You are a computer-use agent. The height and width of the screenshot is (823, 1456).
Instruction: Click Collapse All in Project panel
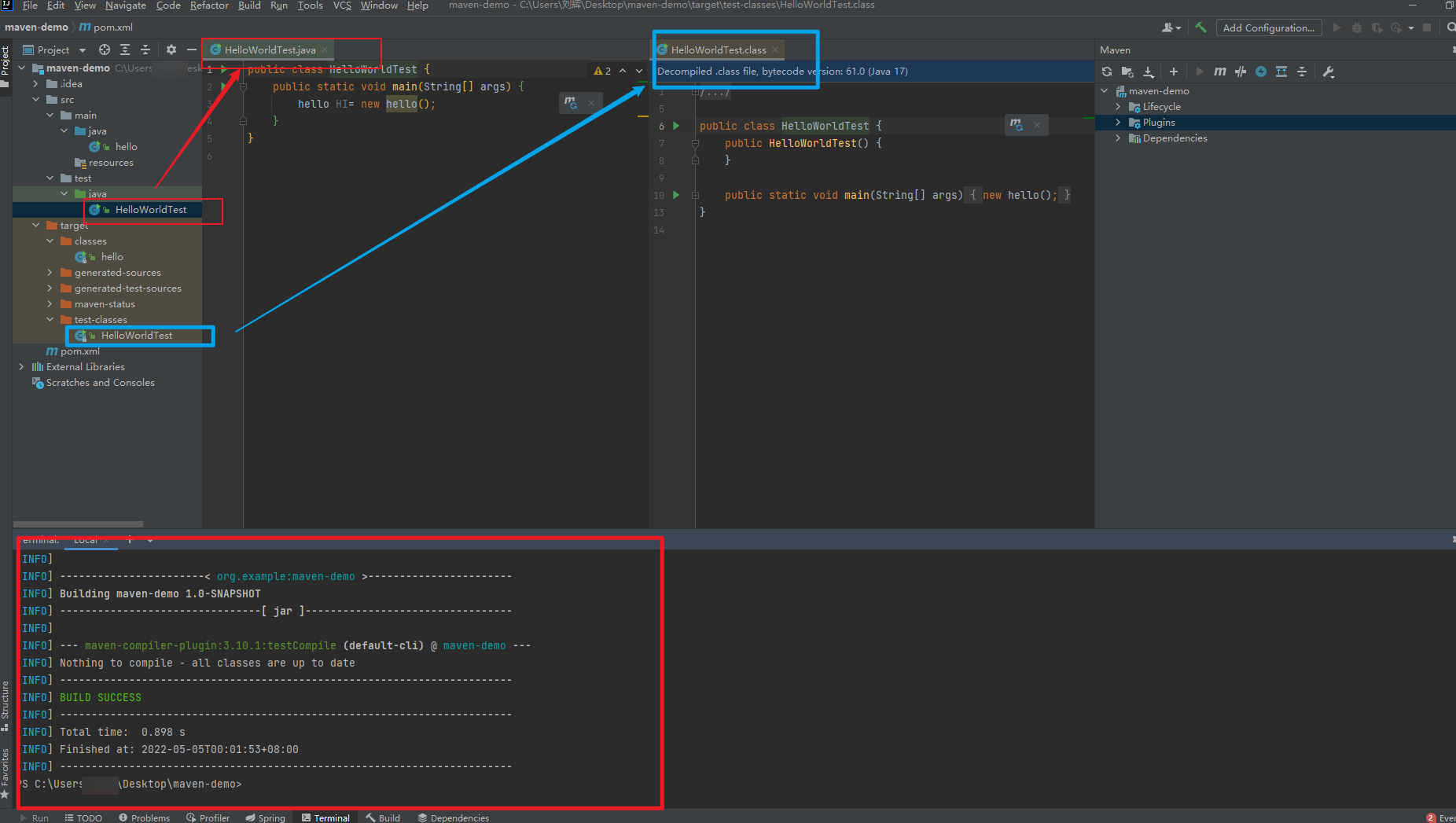point(145,50)
